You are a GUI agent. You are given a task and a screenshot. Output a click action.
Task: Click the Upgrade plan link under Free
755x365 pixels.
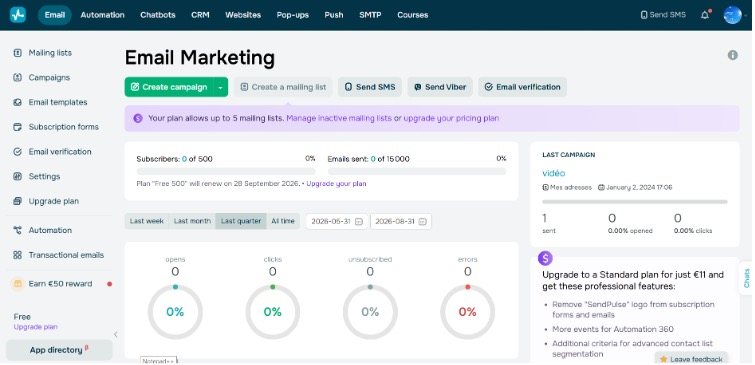tap(36, 326)
